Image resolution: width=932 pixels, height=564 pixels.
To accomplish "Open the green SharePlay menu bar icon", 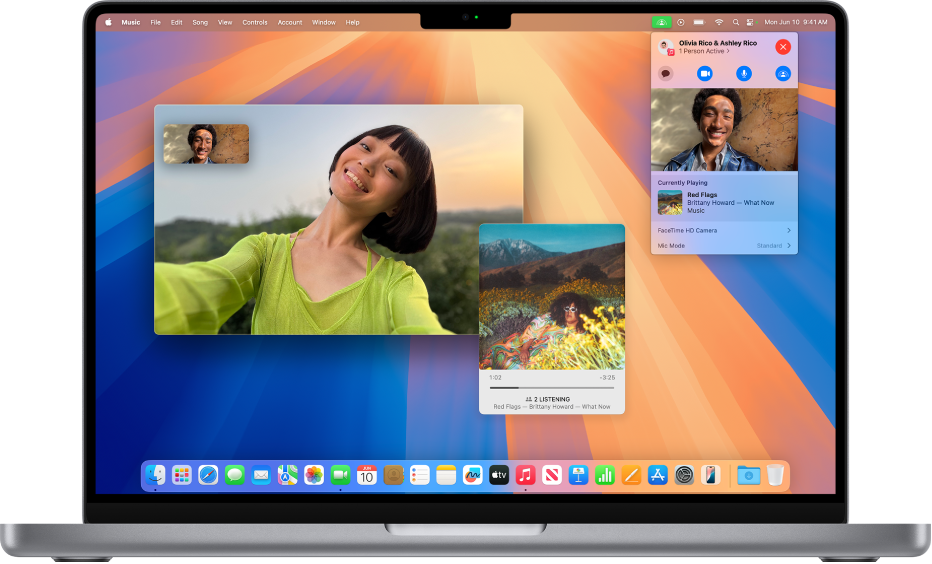I will coord(661,21).
